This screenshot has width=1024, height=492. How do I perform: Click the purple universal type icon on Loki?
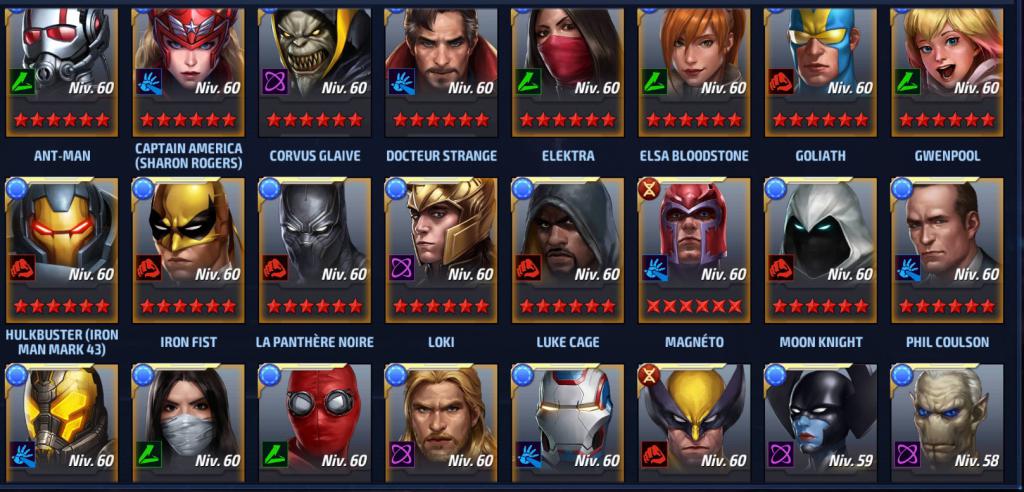tap(402, 268)
